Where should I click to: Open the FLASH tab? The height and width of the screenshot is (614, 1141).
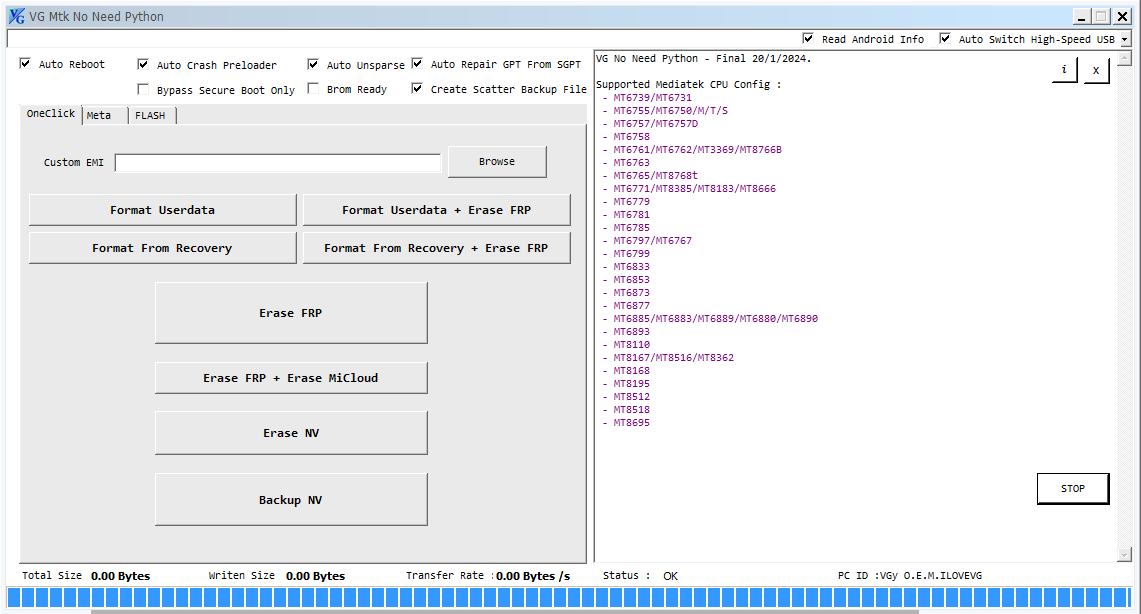(x=150, y=116)
